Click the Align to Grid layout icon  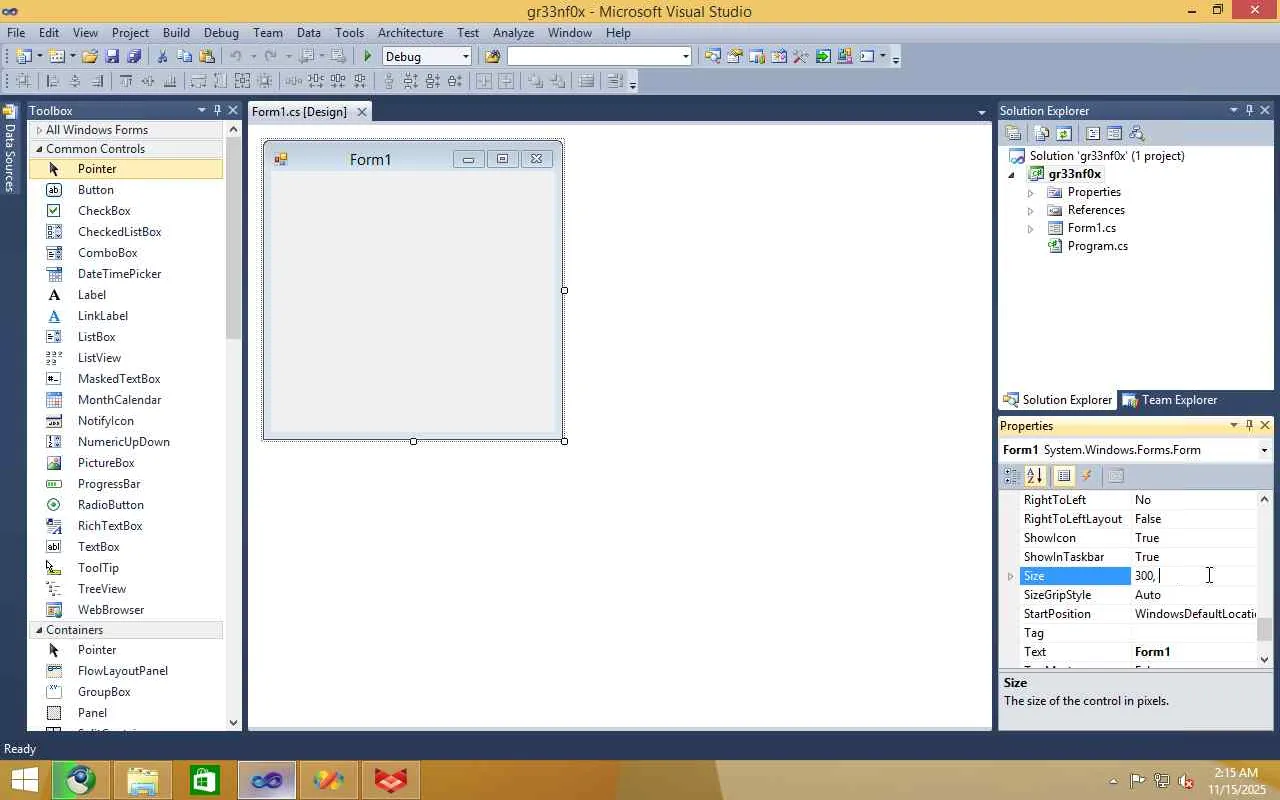point(22,81)
